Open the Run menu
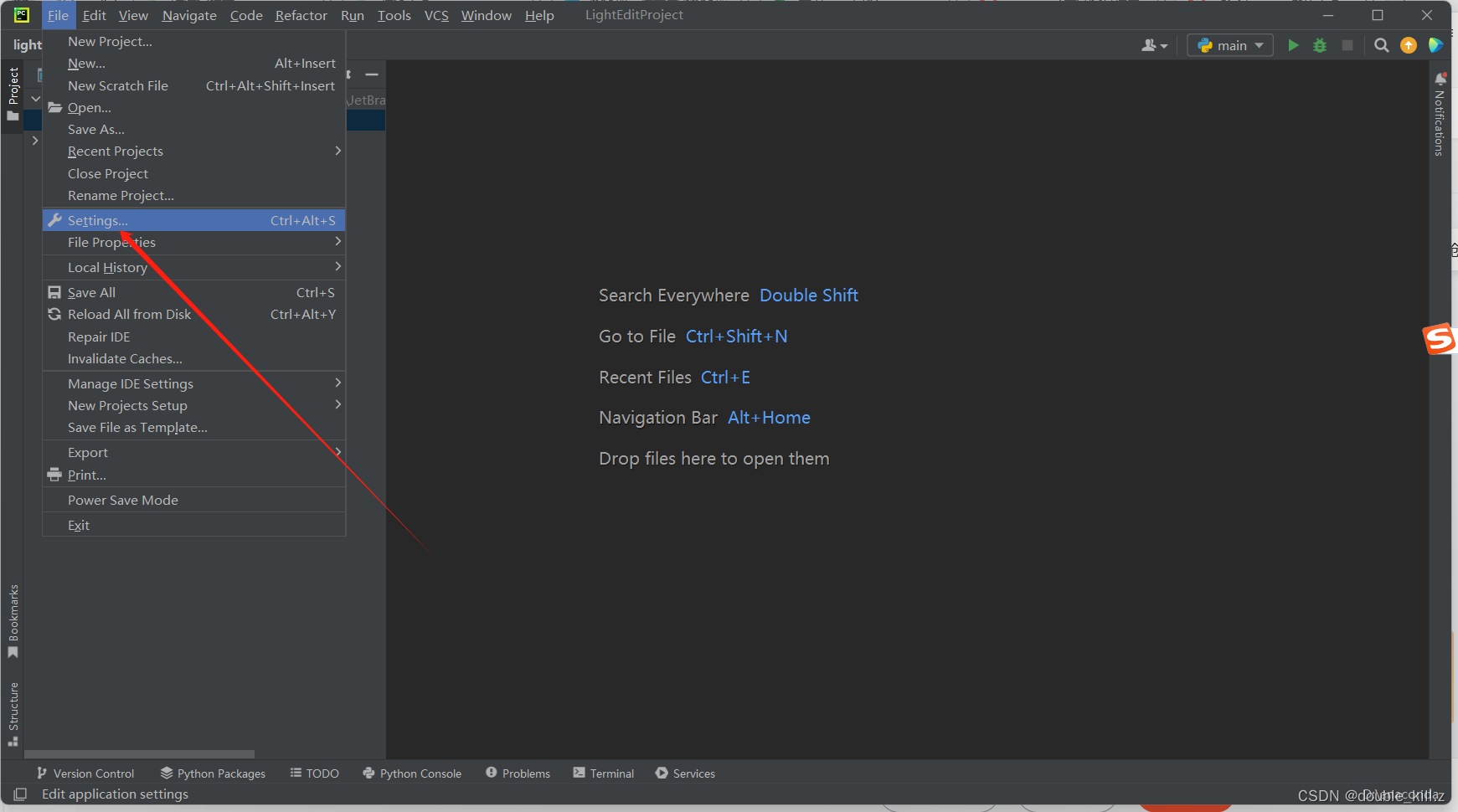Screen dimensions: 1458x812 (x=352, y=15)
